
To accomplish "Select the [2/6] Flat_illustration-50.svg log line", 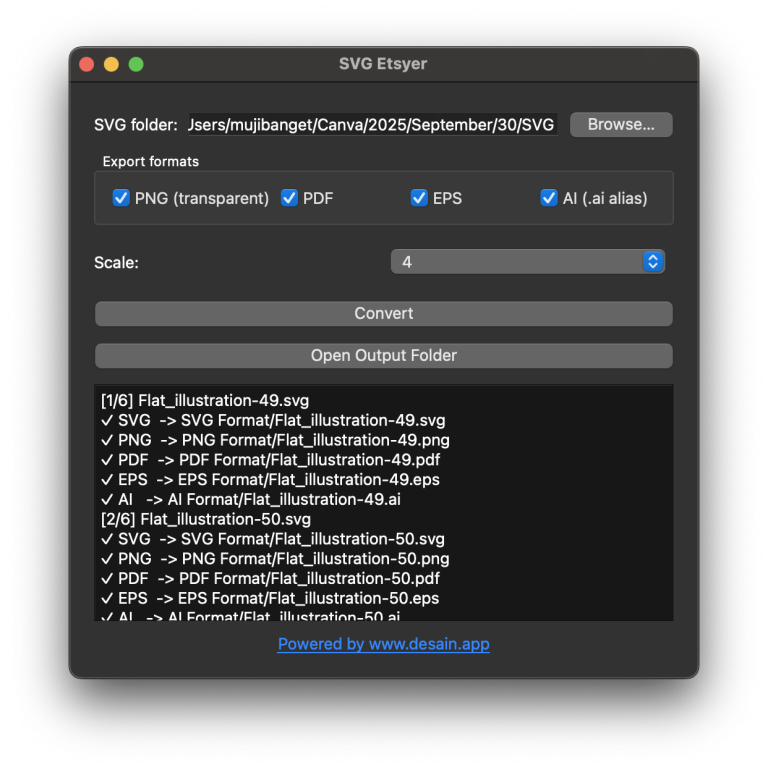I will click(206, 519).
